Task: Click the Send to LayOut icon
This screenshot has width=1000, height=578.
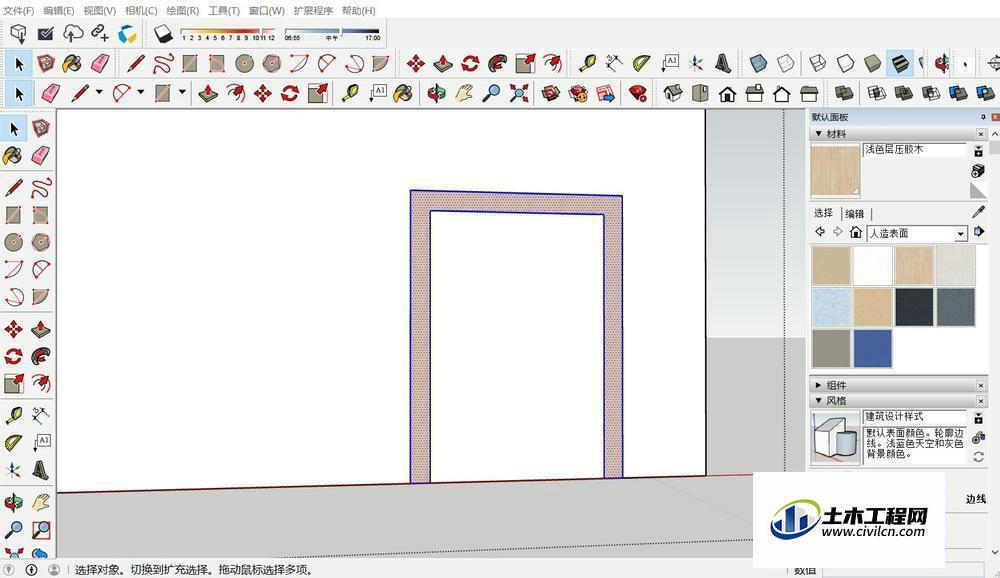Action: (606, 94)
